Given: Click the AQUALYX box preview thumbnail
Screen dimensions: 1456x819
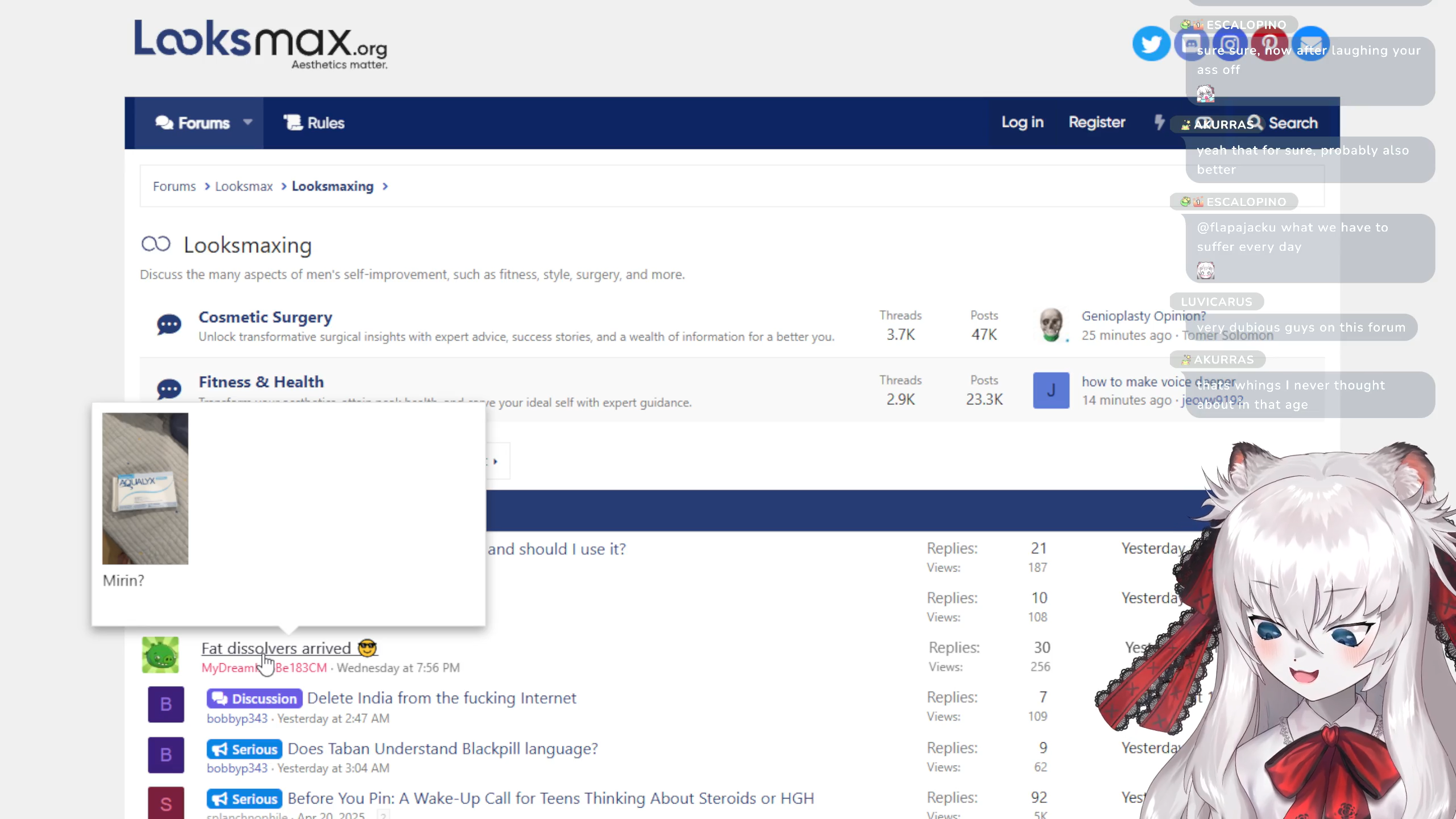Looking at the screenshot, I should point(145,489).
